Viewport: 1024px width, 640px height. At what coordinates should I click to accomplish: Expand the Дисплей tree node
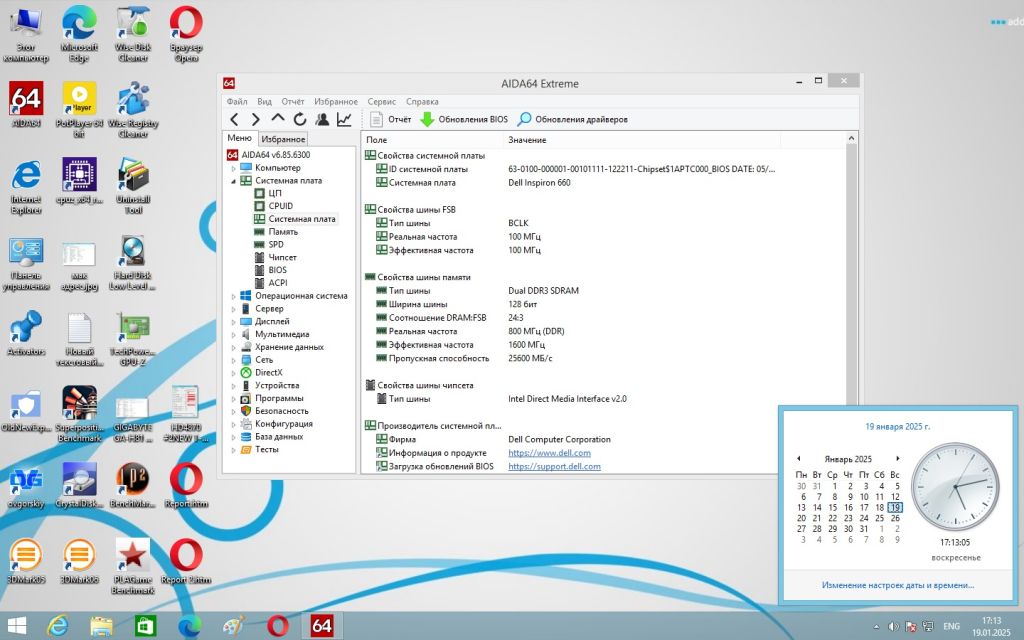pos(233,322)
